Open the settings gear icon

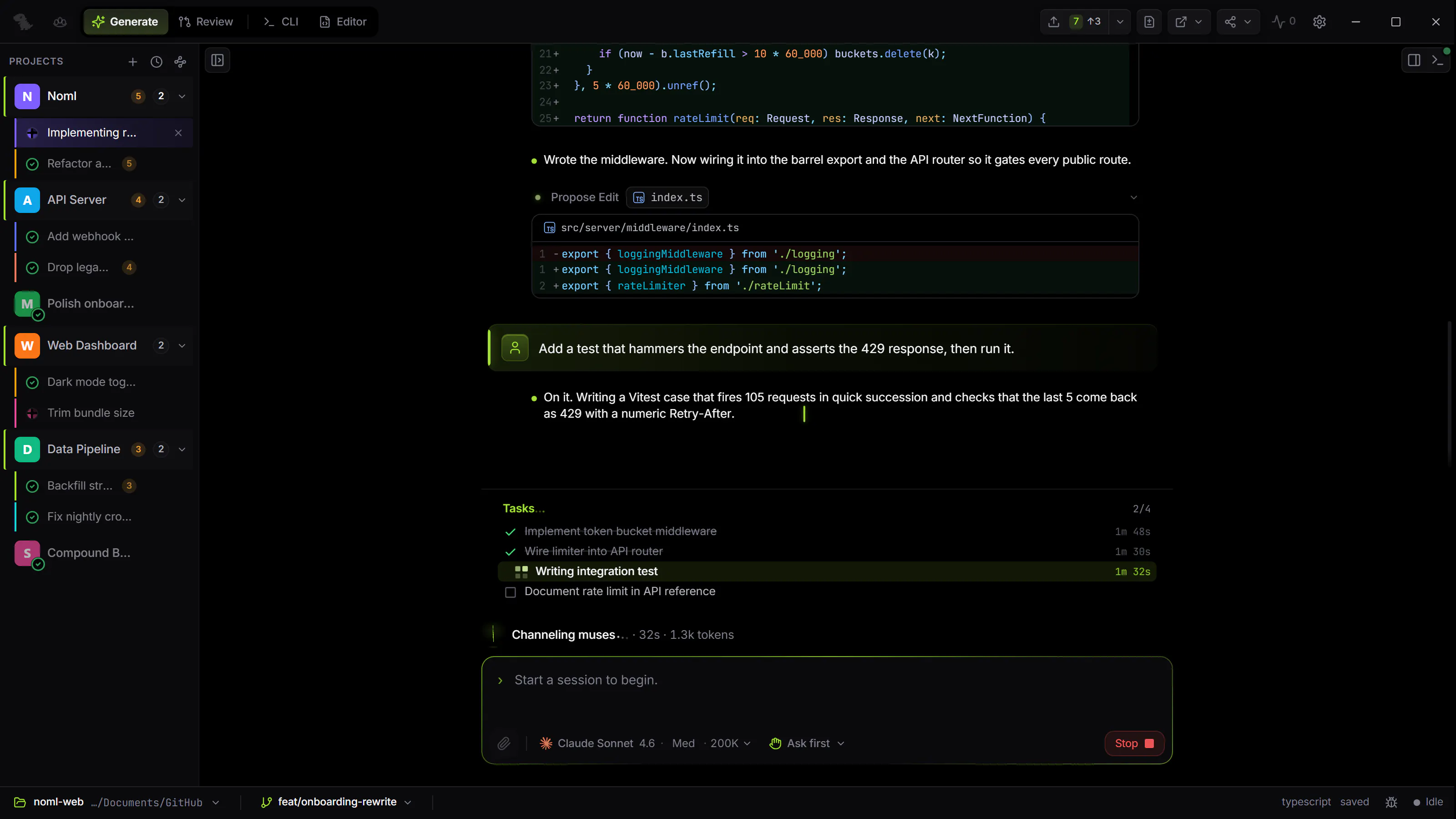coord(1319,21)
